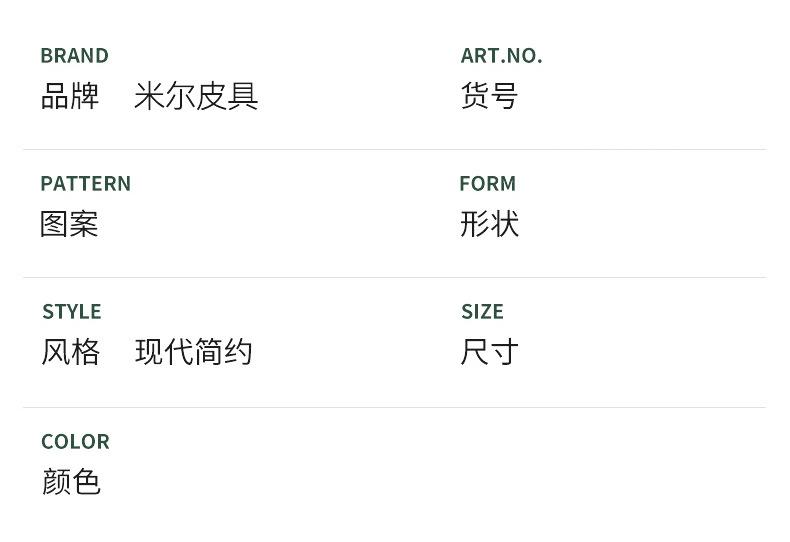Image resolution: width=790 pixels, height=542 pixels.
Task: Select the 货号 label text
Action: click(489, 96)
